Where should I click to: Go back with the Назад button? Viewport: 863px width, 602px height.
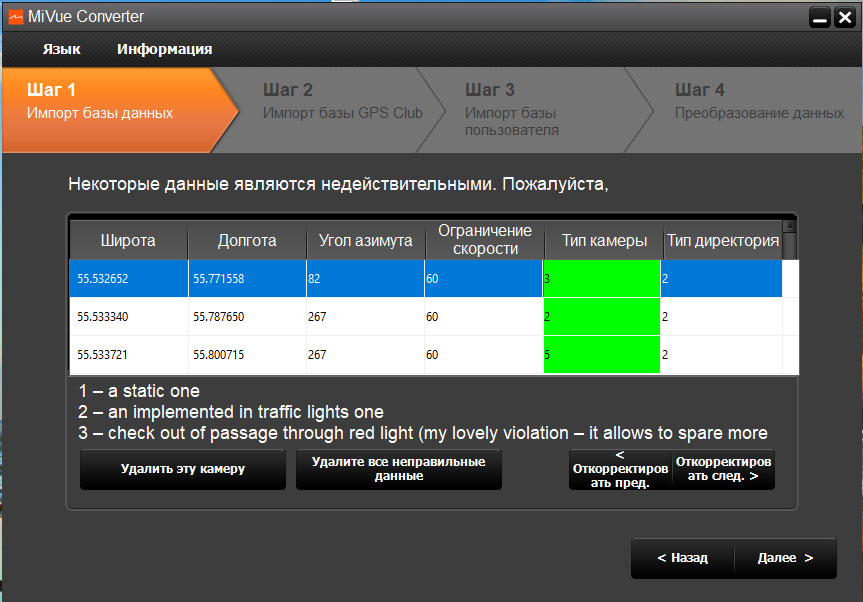pyautogui.click(x=682, y=558)
